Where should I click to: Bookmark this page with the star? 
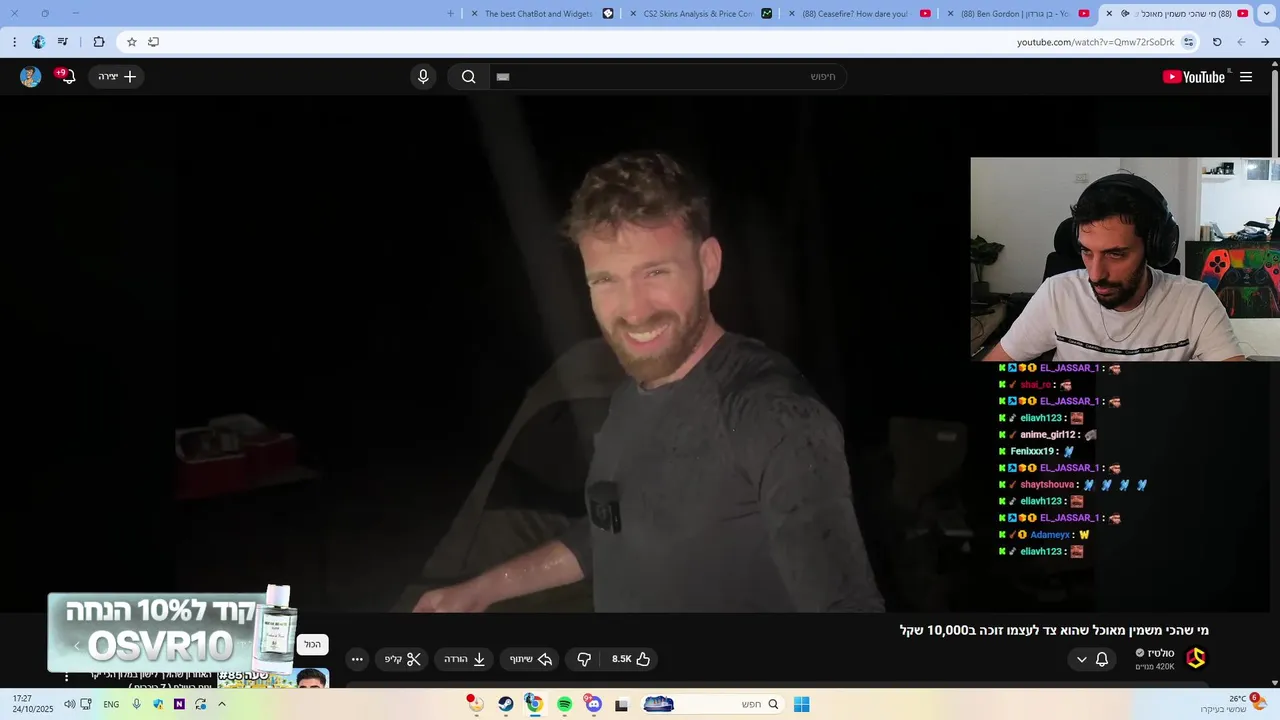[x=131, y=42]
